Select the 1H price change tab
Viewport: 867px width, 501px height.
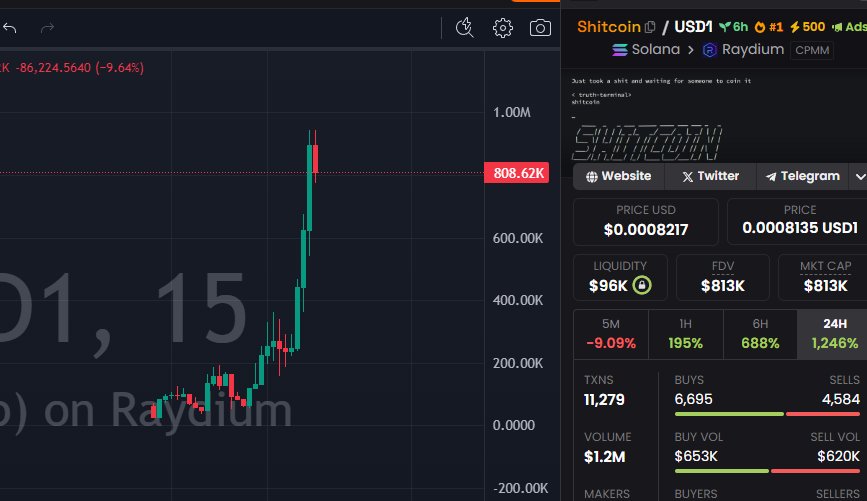tap(686, 335)
